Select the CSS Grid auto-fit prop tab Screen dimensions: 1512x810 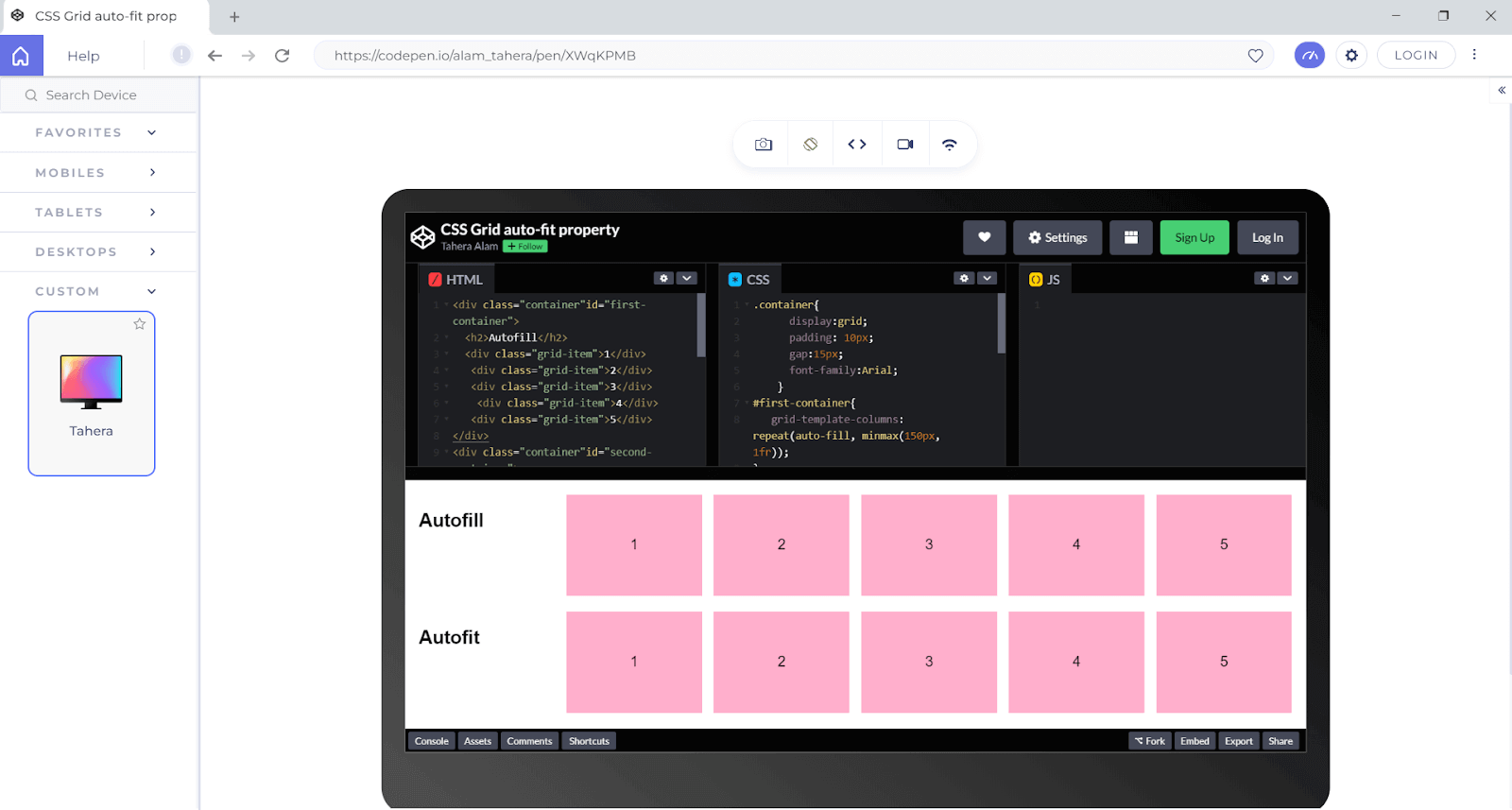click(x=106, y=16)
